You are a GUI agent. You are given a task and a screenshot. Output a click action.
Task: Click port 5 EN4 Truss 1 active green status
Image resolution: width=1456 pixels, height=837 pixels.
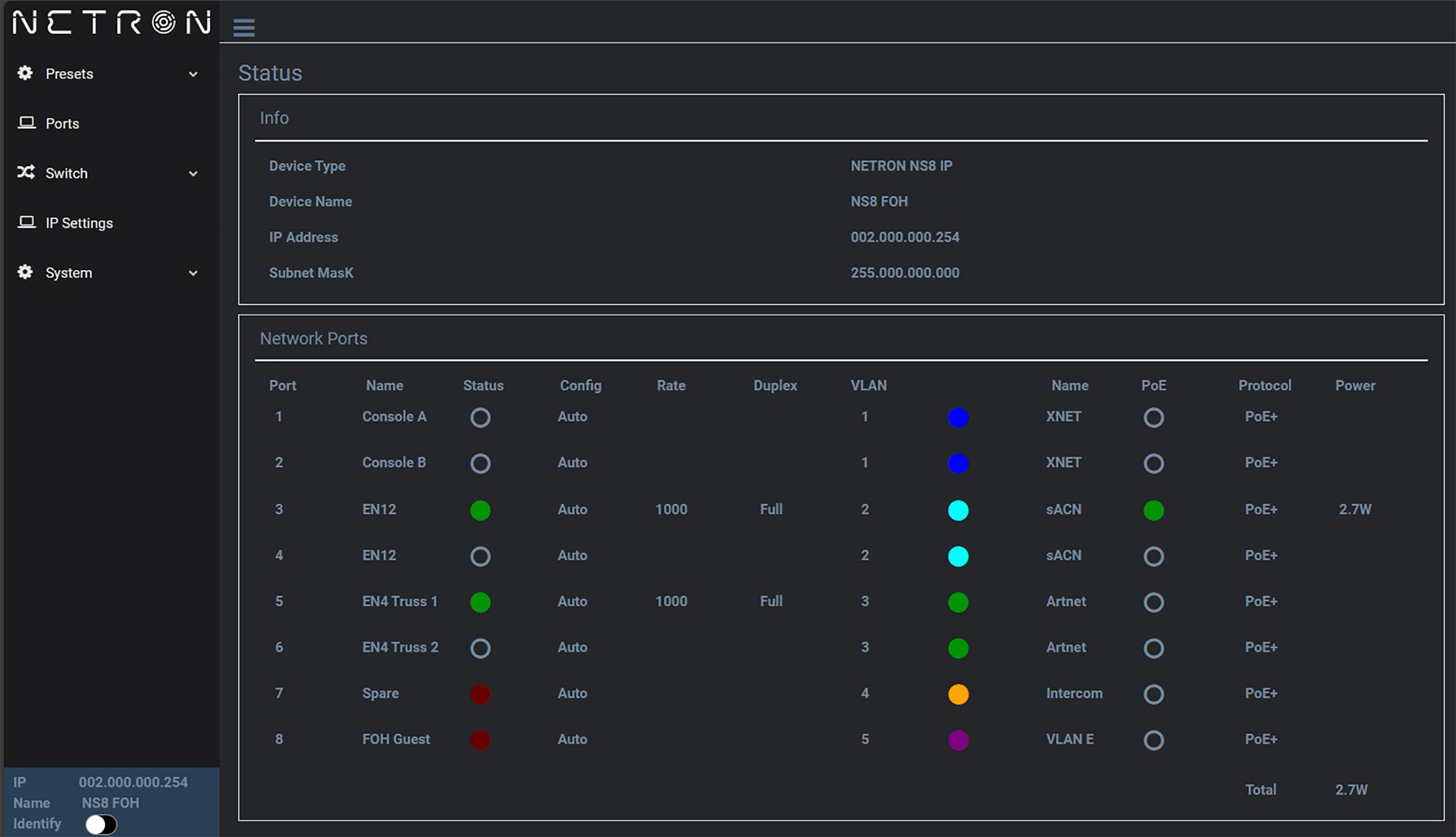point(481,601)
